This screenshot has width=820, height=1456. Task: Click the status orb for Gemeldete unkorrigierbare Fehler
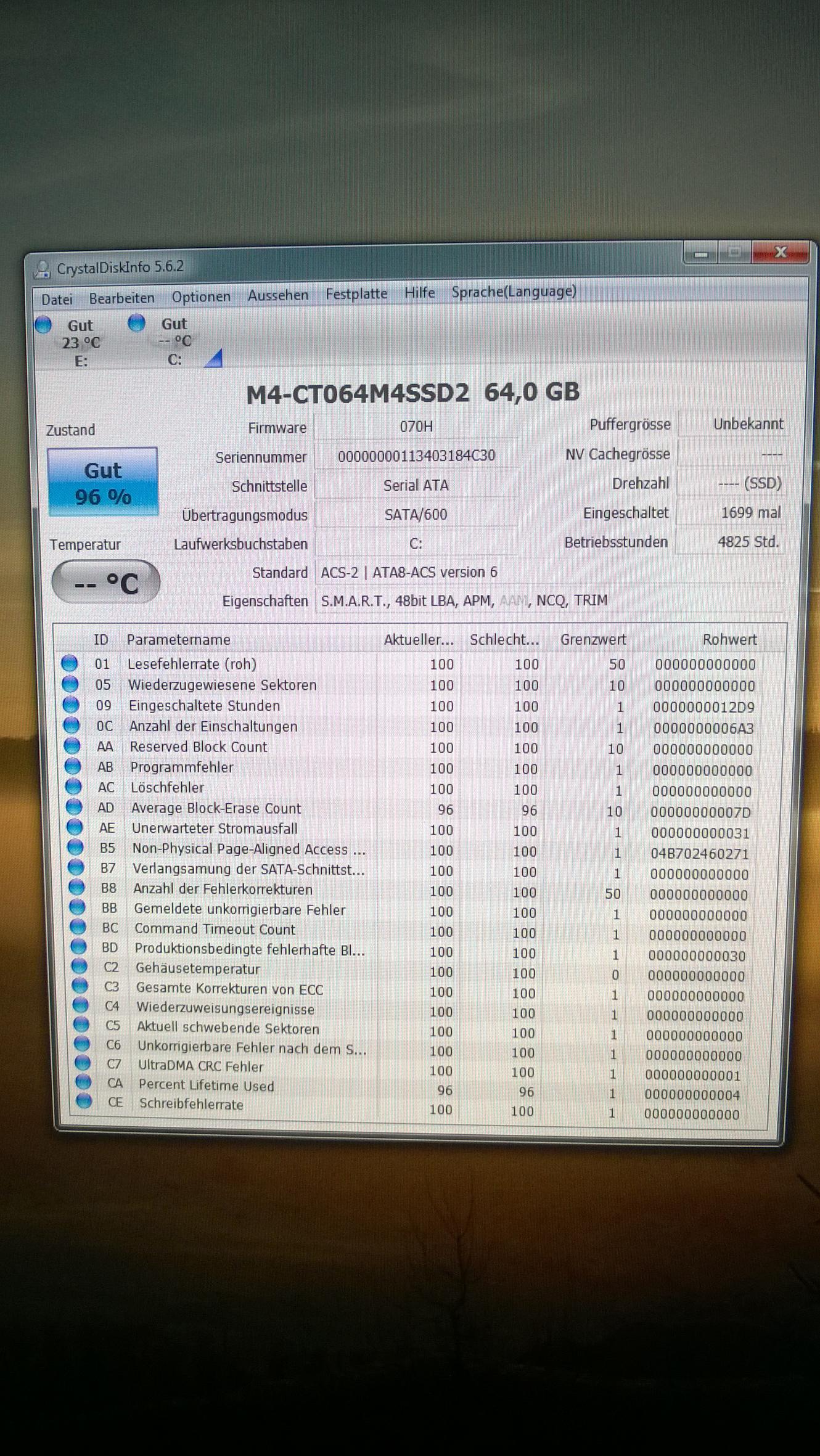pos(77,907)
